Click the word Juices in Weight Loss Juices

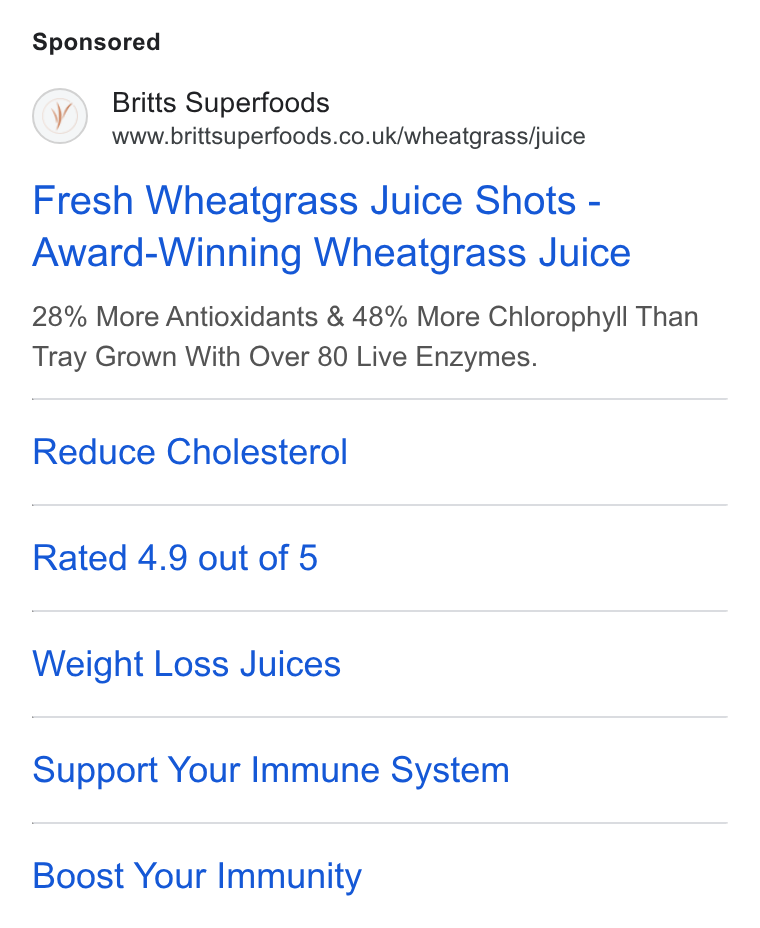[x=290, y=664]
